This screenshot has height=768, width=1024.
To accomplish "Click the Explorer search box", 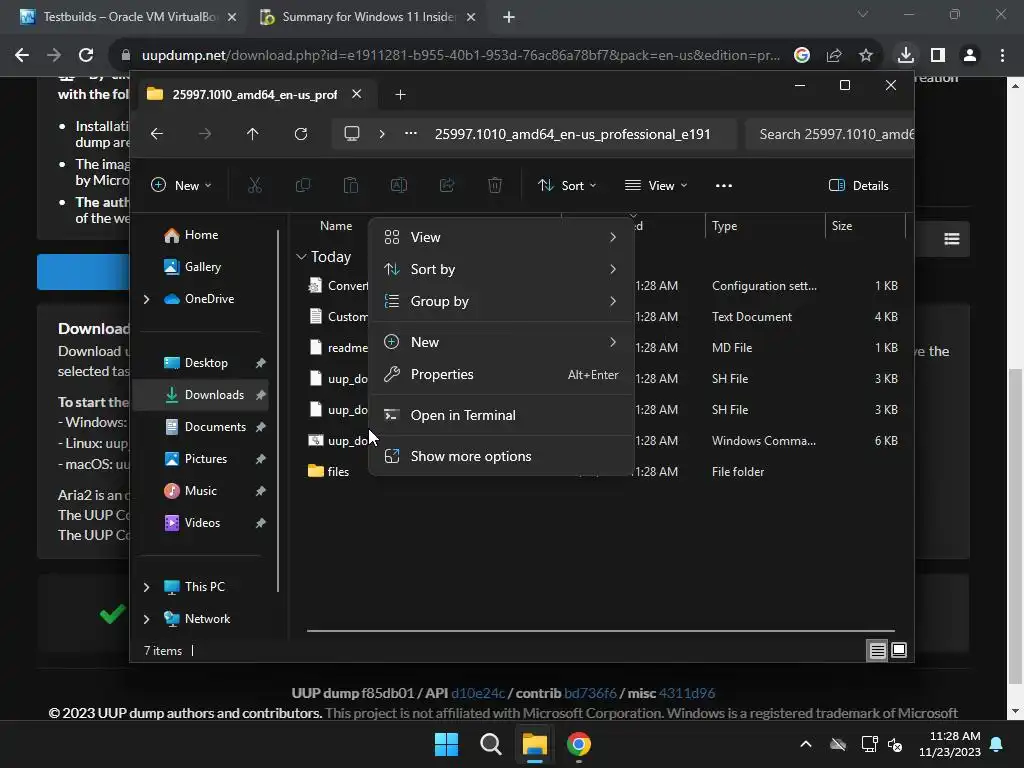I will [x=829, y=134].
